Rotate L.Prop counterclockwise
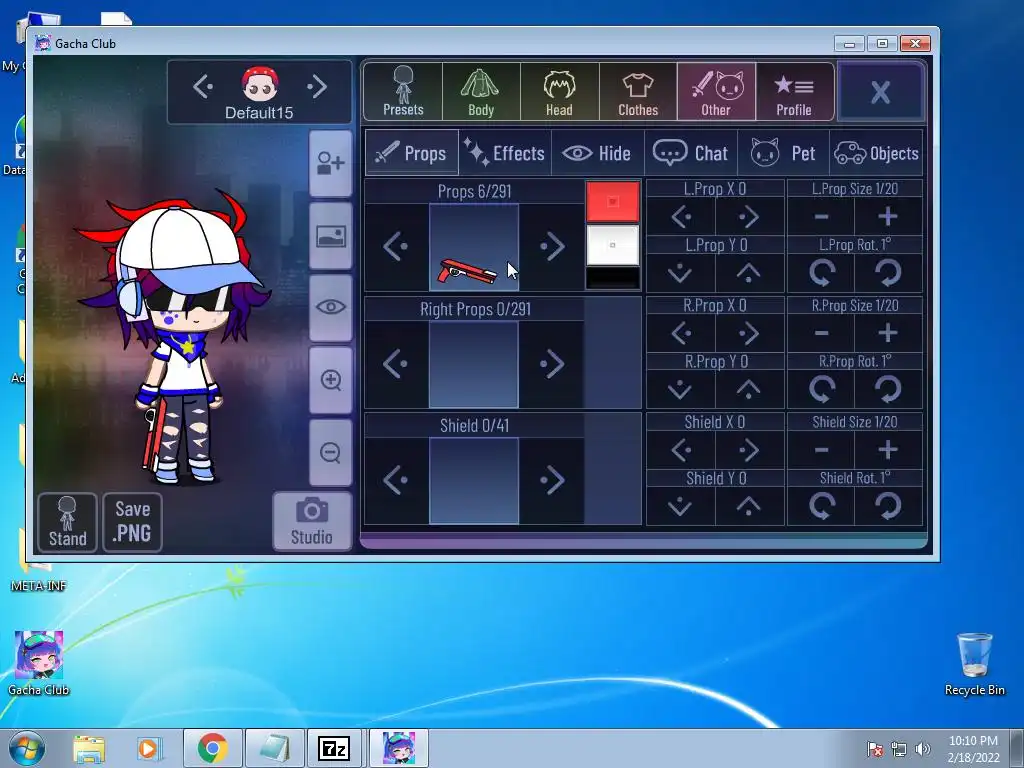This screenshot has height=768, width=1024. click(822, 273)
